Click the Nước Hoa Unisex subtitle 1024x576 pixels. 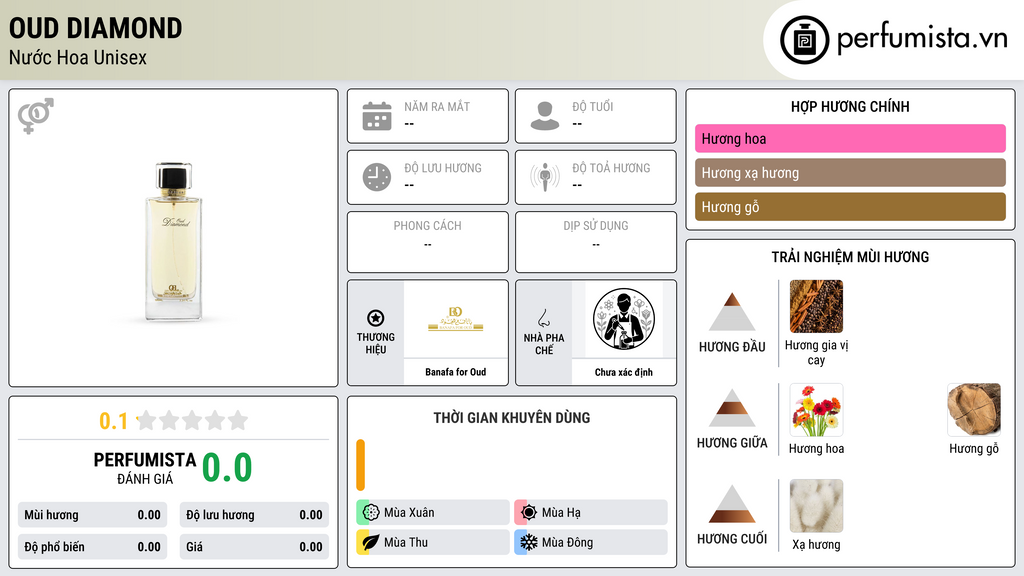point(78,57)
